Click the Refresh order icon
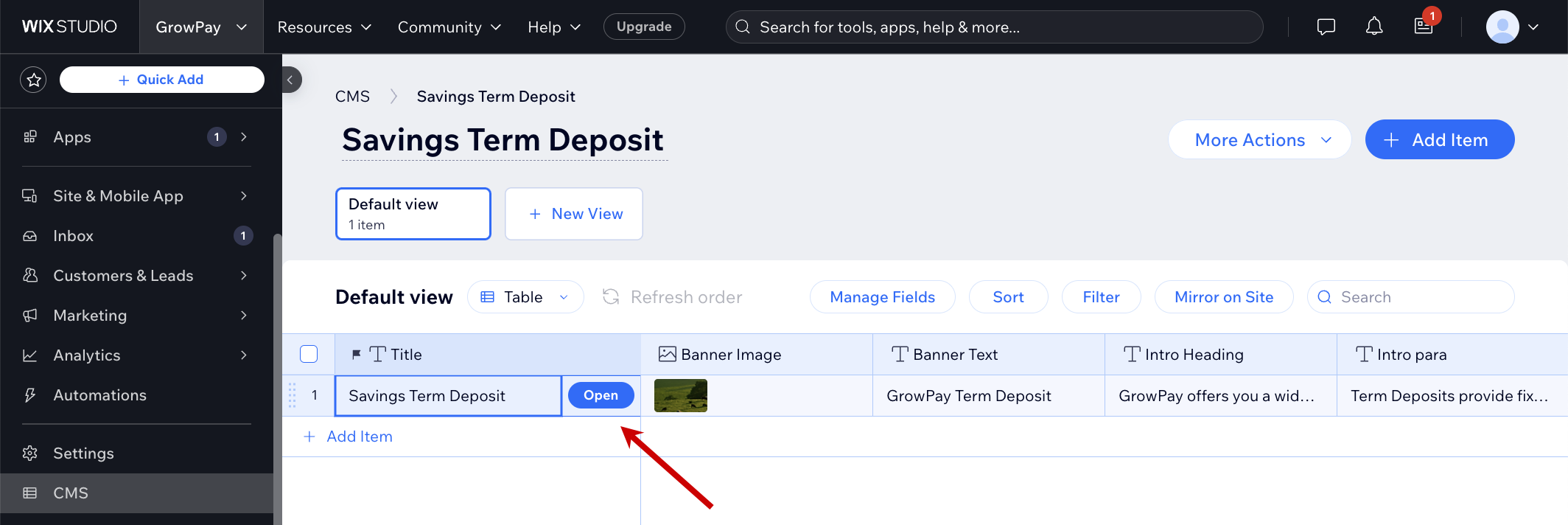 click(x=611, y=296)
